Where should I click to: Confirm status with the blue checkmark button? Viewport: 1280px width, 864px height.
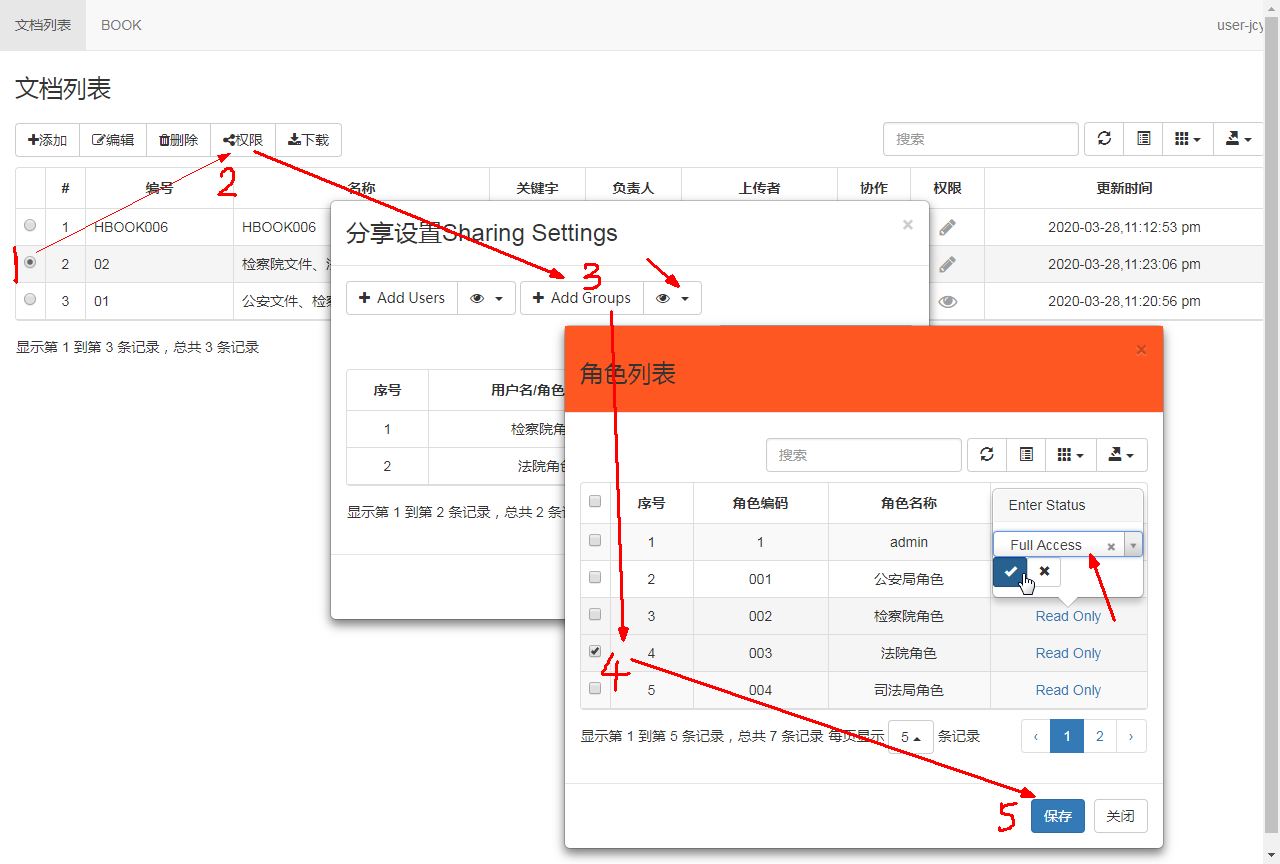click(1010, 571)
